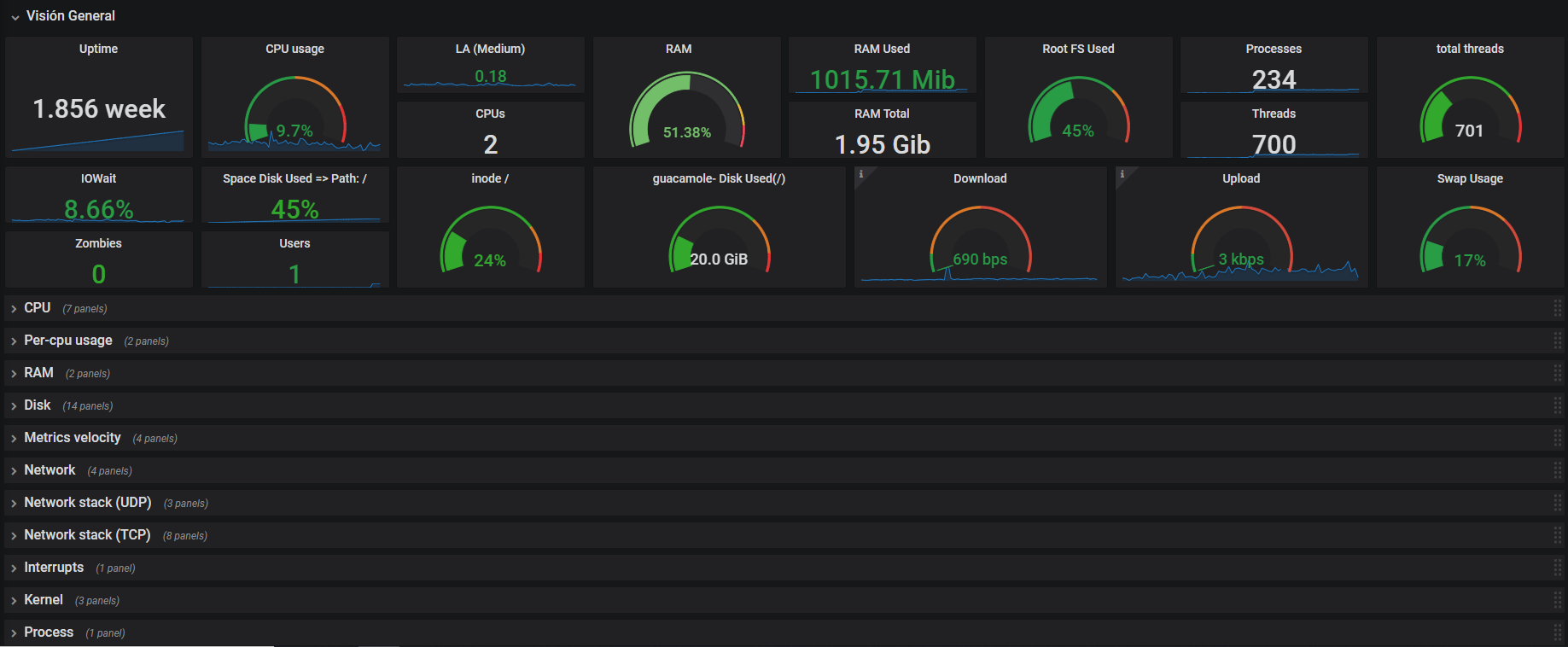Click drag handle on Network stack (TCP) row
1568x647 pixels.
(x=1558, y=535)
